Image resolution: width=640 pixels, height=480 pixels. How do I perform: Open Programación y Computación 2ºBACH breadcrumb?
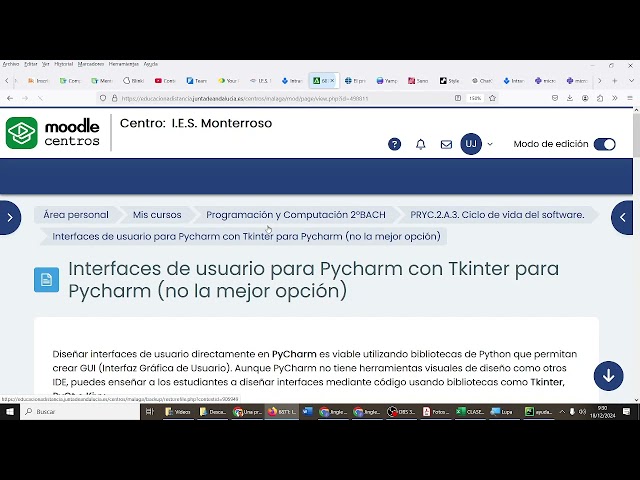click(296, 215)
